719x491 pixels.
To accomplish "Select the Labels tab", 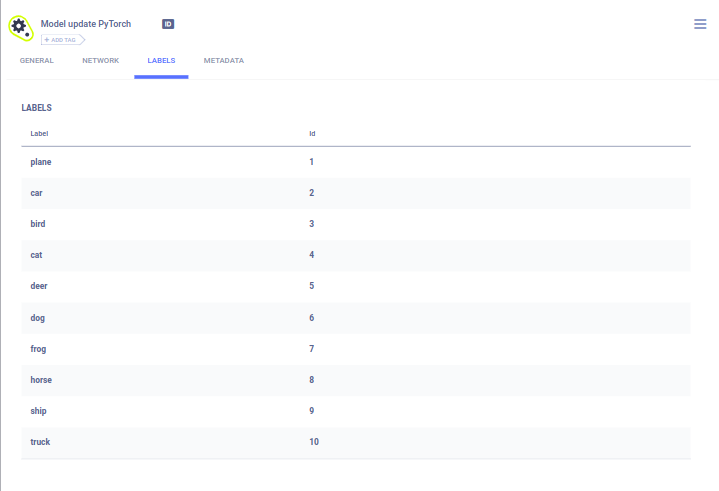I will coord(161,61).
